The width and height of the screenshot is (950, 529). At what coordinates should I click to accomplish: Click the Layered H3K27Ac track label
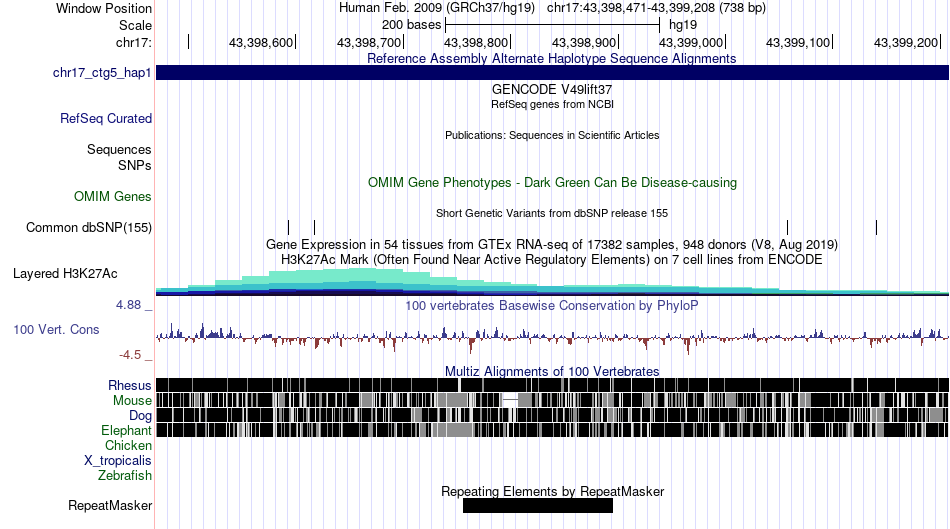coord(65,273)
